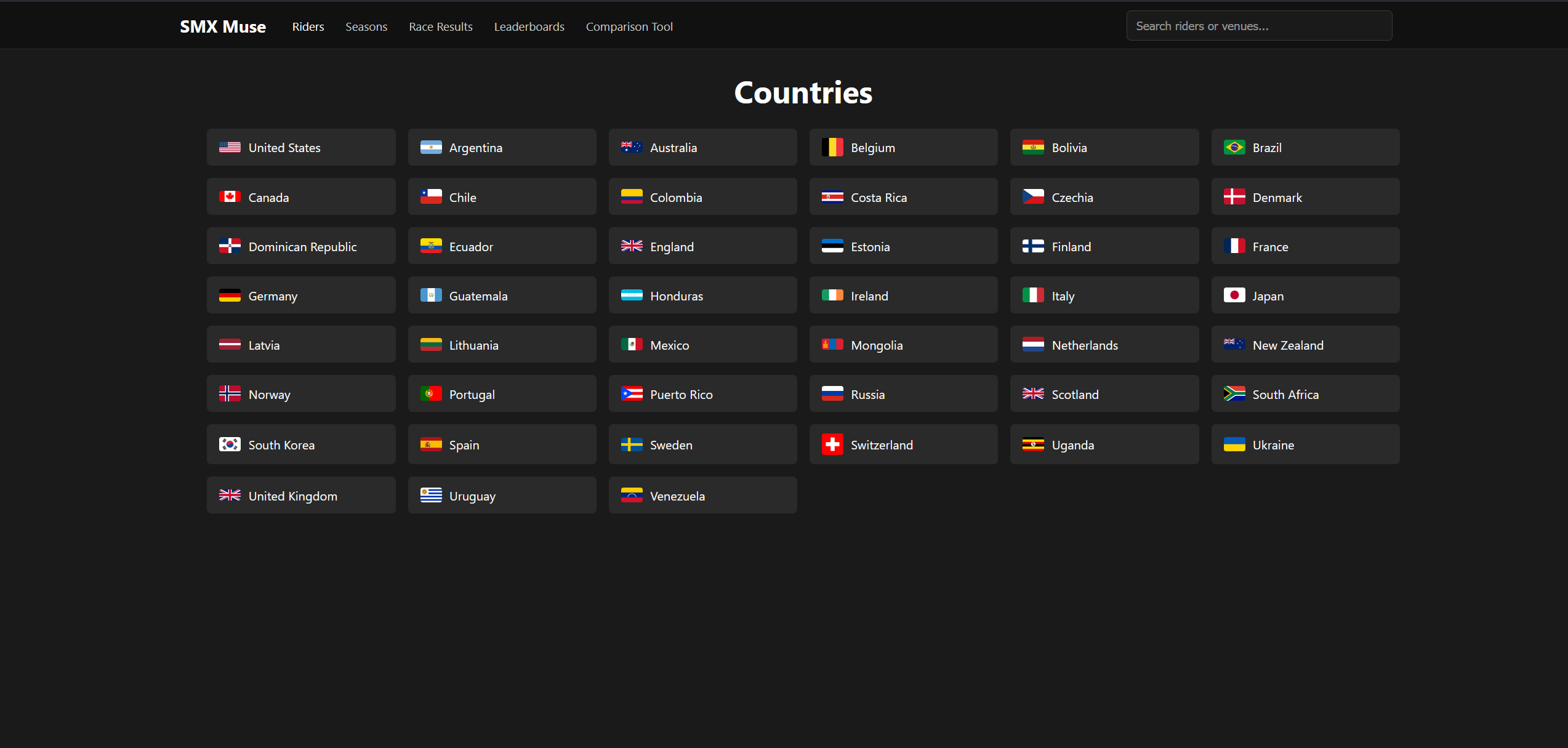Click the Ukraine flag icon
1568x748 pixels.
[1234, 444]
